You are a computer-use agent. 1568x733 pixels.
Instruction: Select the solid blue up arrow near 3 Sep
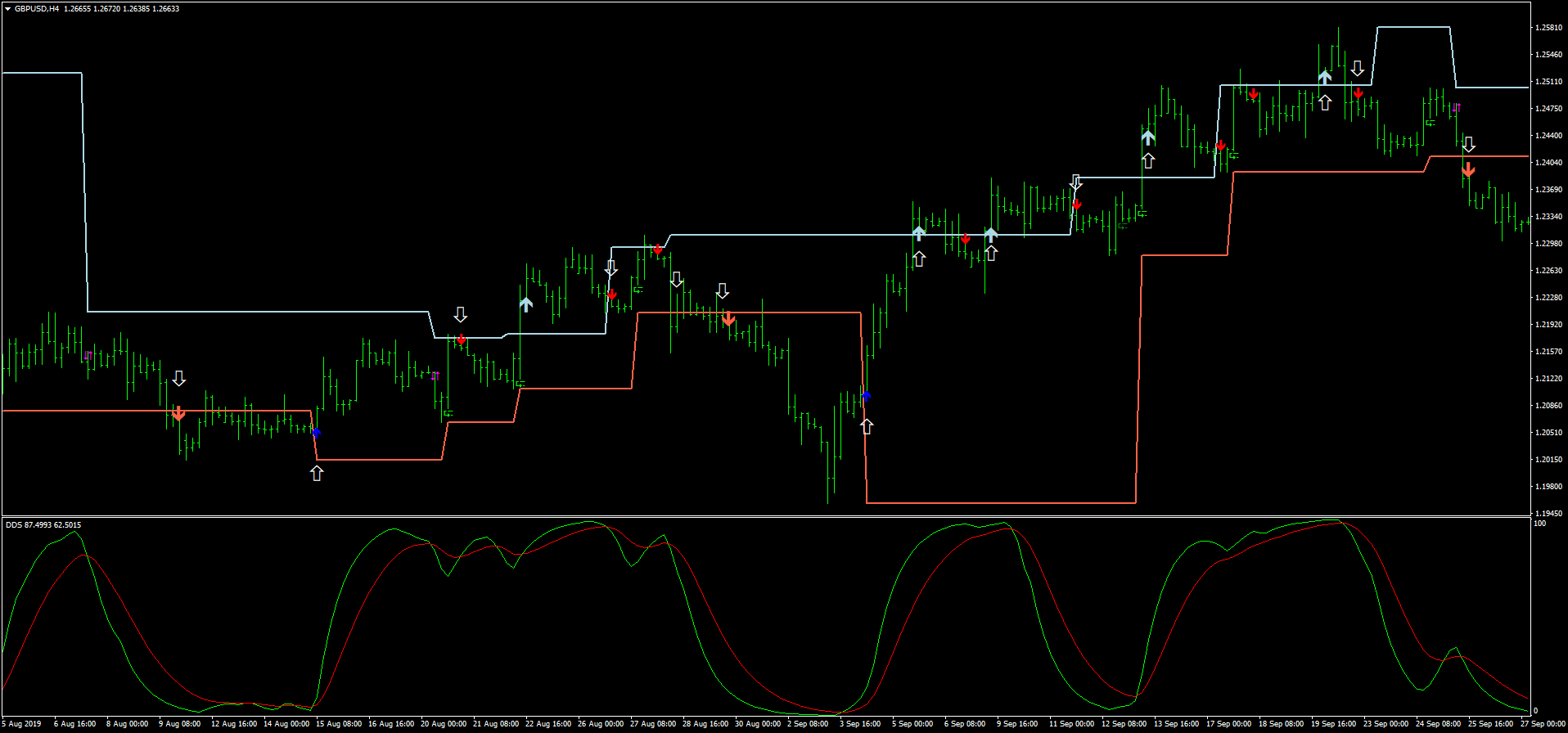(x=866, y=396)
